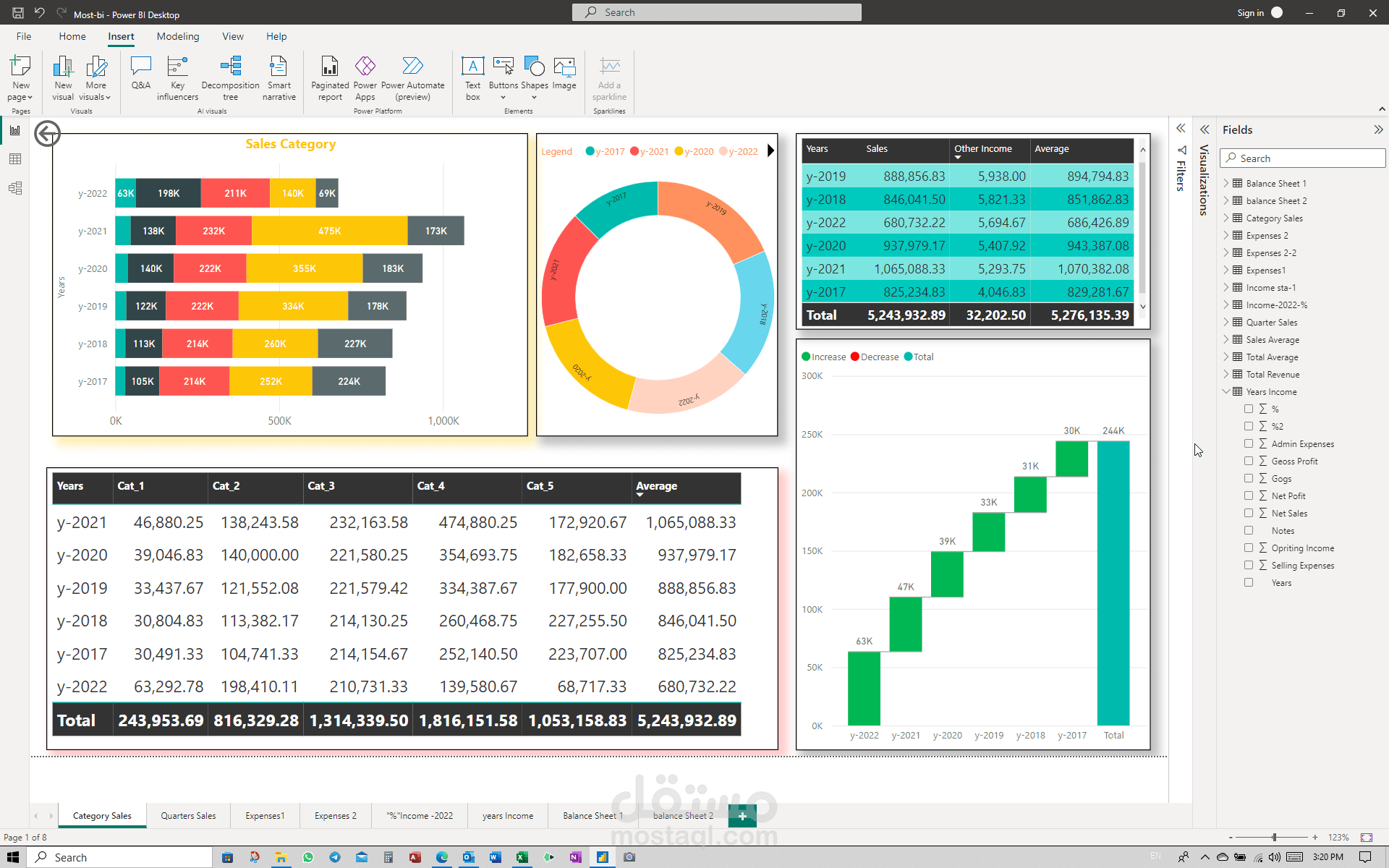Insert a Q&A visual
The width and height of the screenshot is (1389, 868).
pos(140,72)
